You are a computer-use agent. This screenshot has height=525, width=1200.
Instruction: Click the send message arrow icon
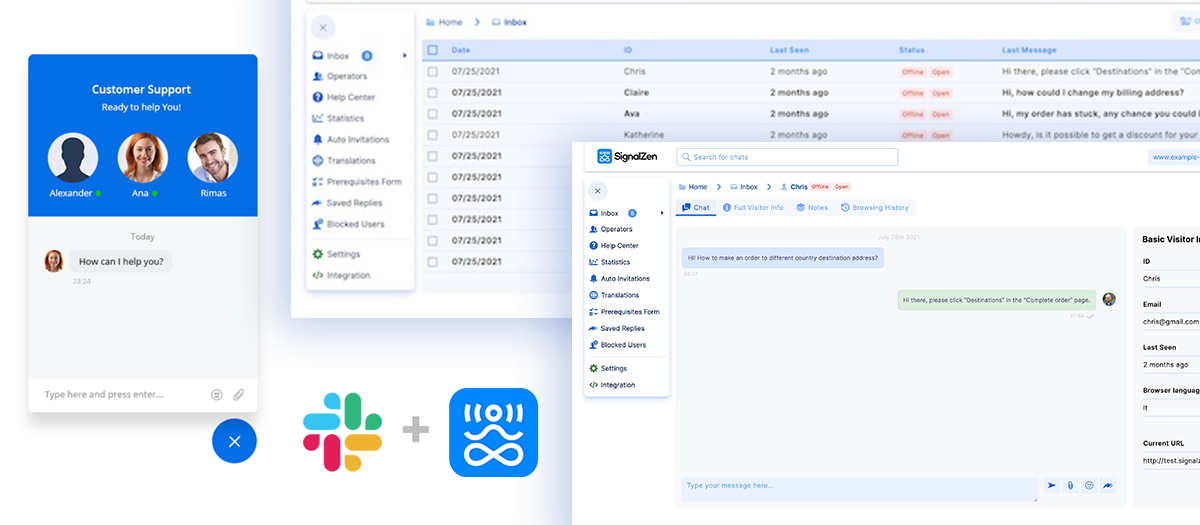[x=1052, y=485]
